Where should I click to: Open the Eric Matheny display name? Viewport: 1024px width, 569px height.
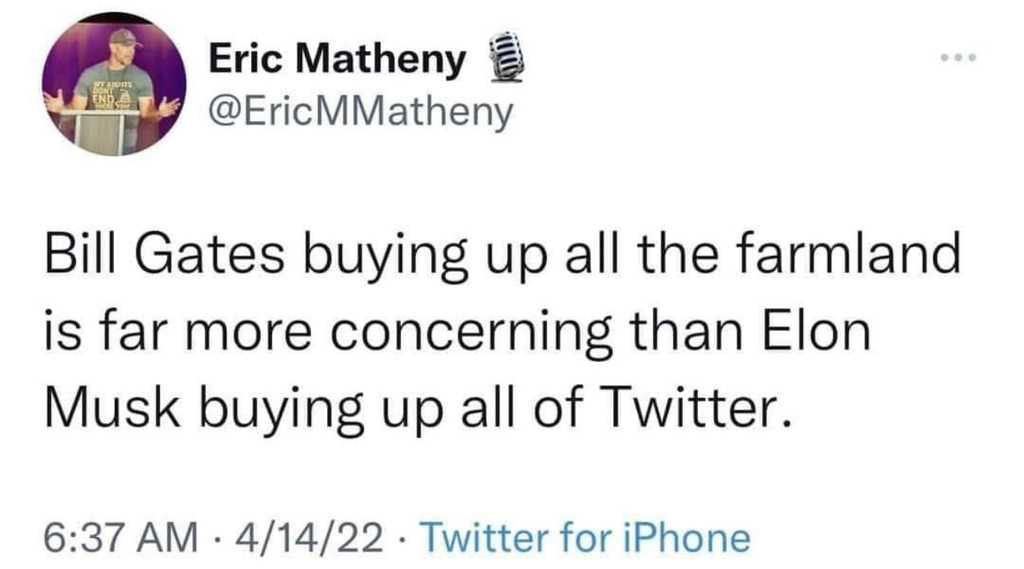coord(337,61)
